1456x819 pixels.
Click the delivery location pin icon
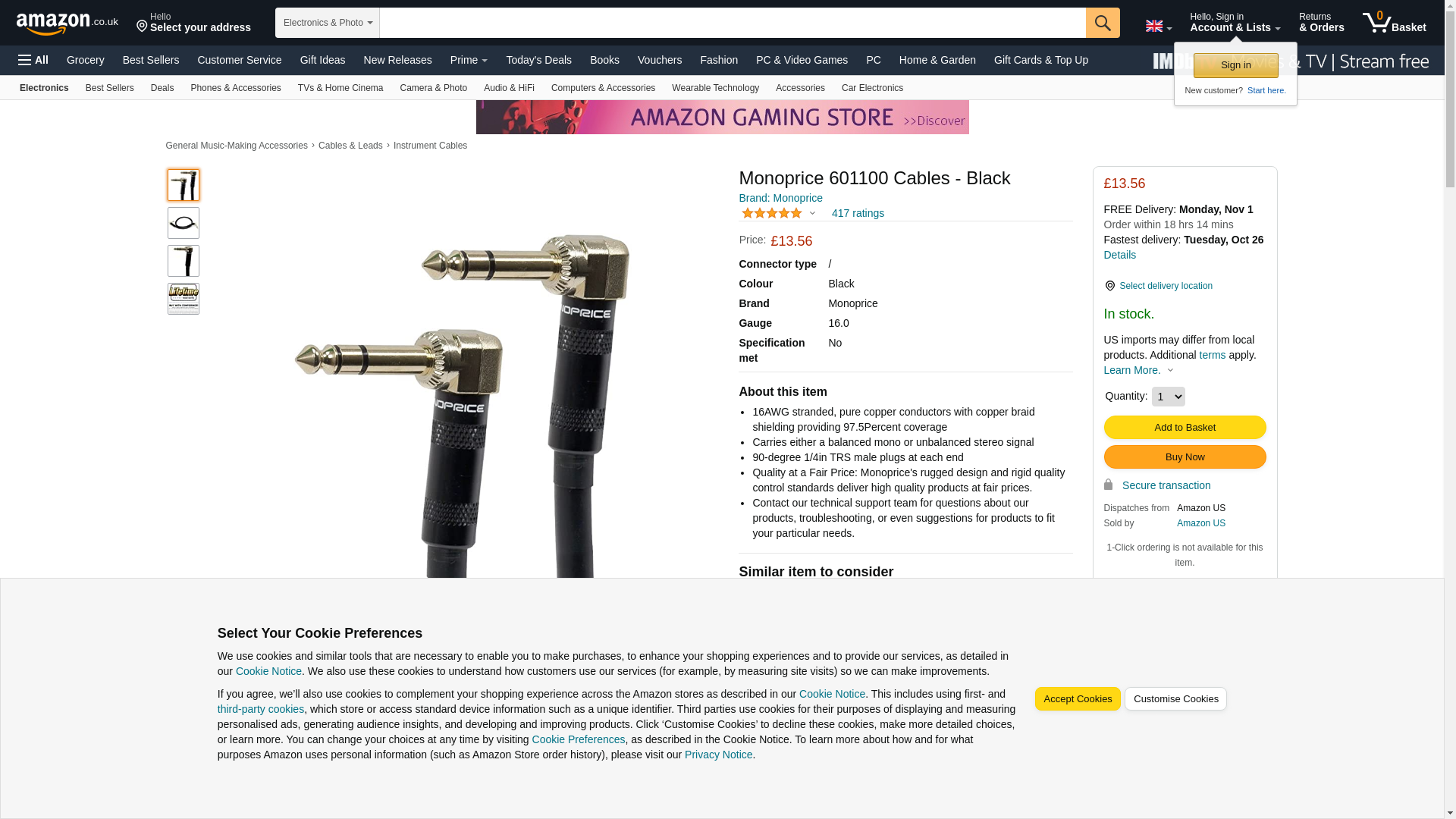pyautogui.click(x=1109, y=286)
